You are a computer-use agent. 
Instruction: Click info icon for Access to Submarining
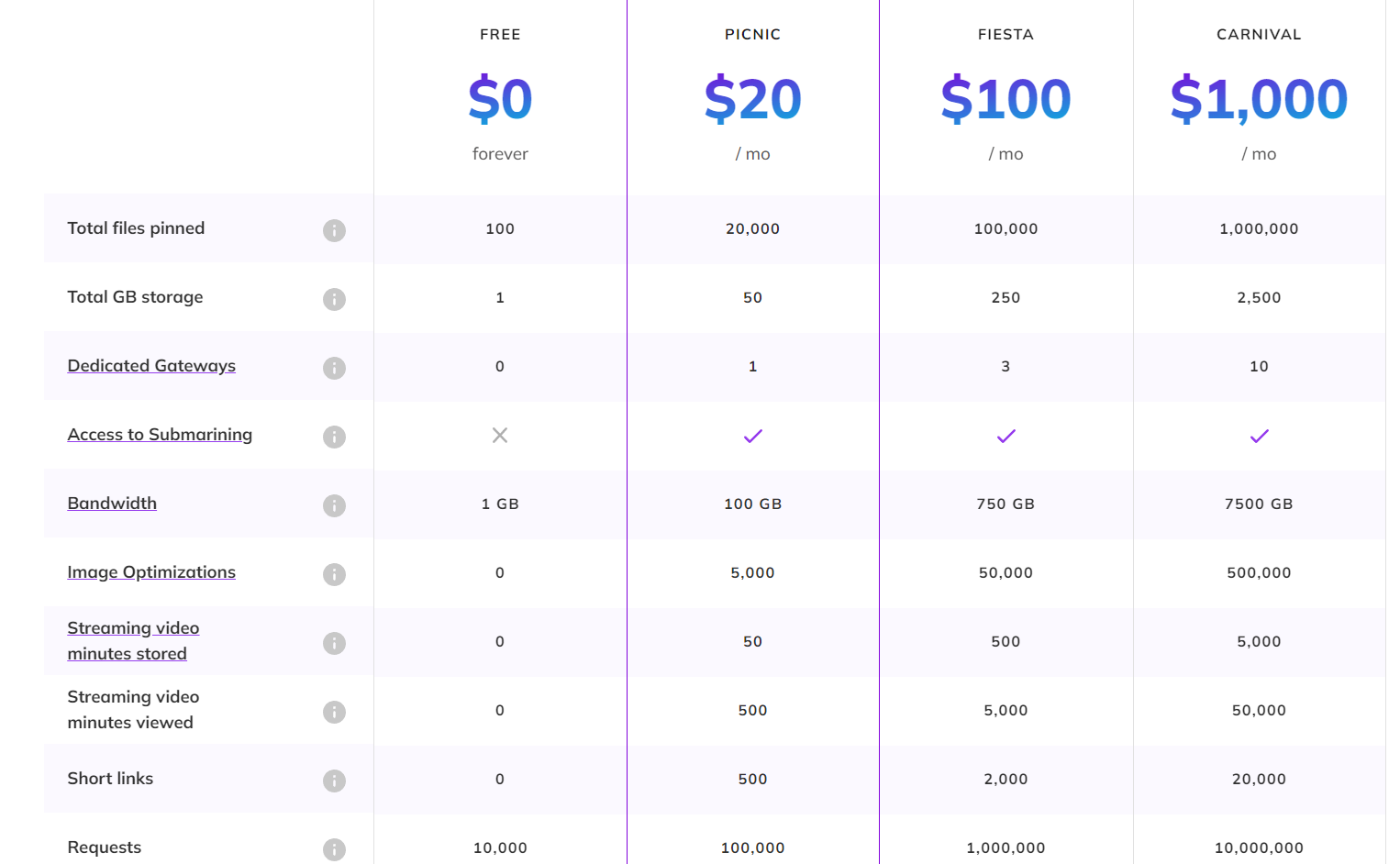[x=334, y=437]
